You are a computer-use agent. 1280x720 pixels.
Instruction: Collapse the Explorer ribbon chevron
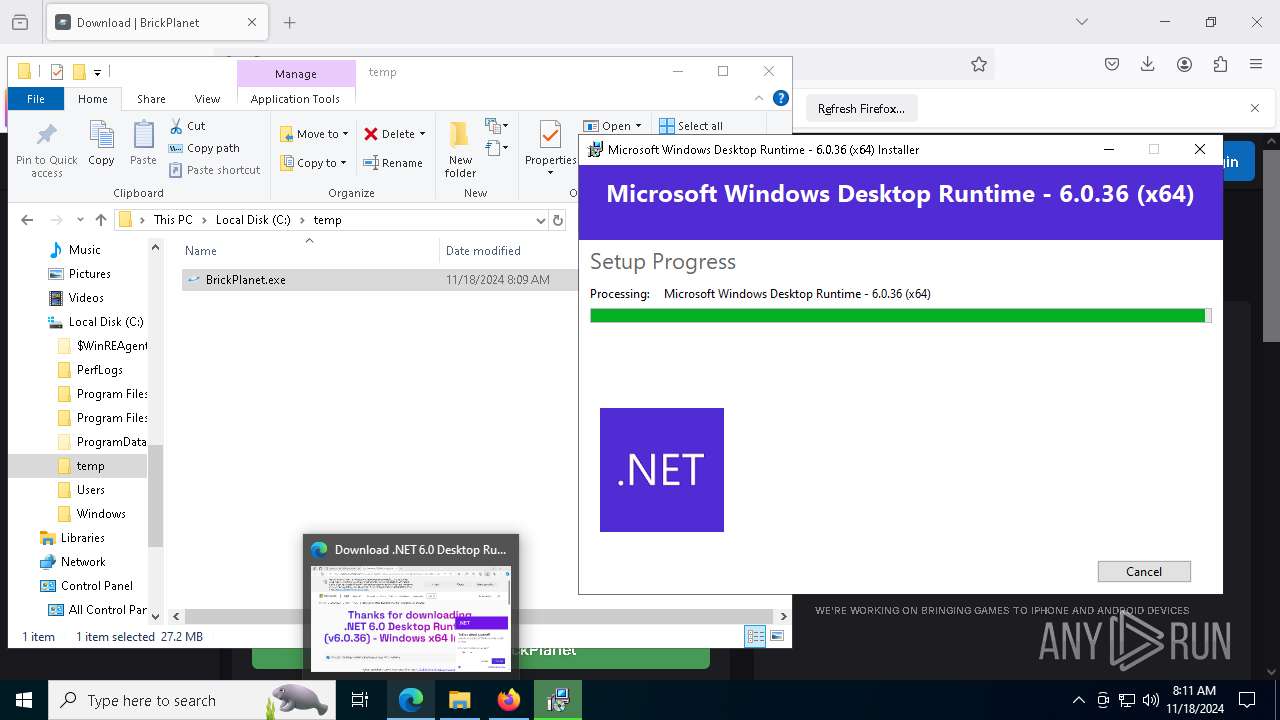[x=759, y=98]
